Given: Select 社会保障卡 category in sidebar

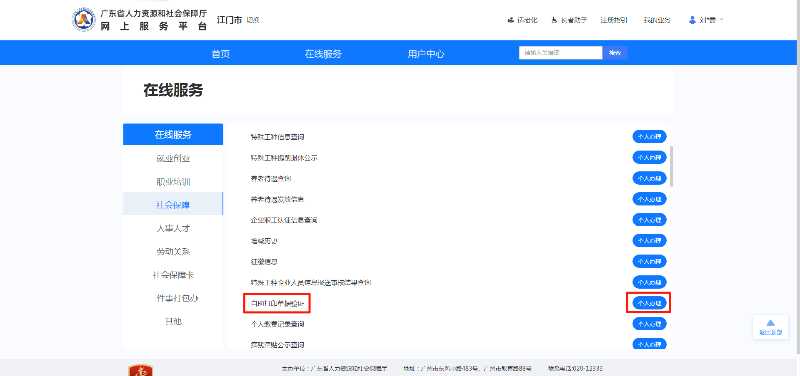Looking at the screenshot, I should tap(173, 275).
